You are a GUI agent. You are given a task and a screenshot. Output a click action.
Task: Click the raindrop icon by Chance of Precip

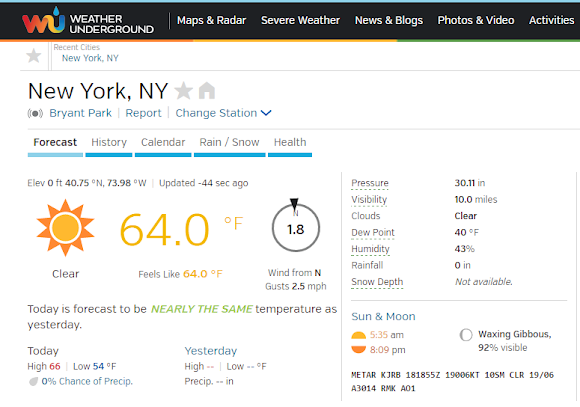[34, 381]
